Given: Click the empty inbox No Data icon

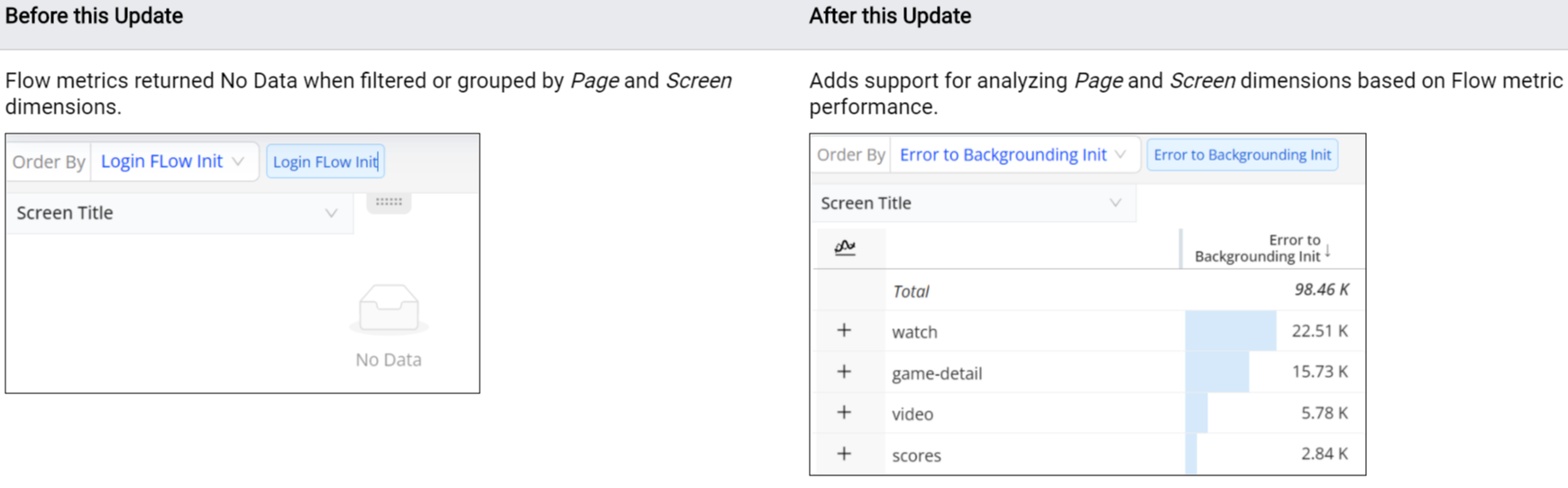Looking at the screenshot, I should pyautogui.click(x=389, y=308).
